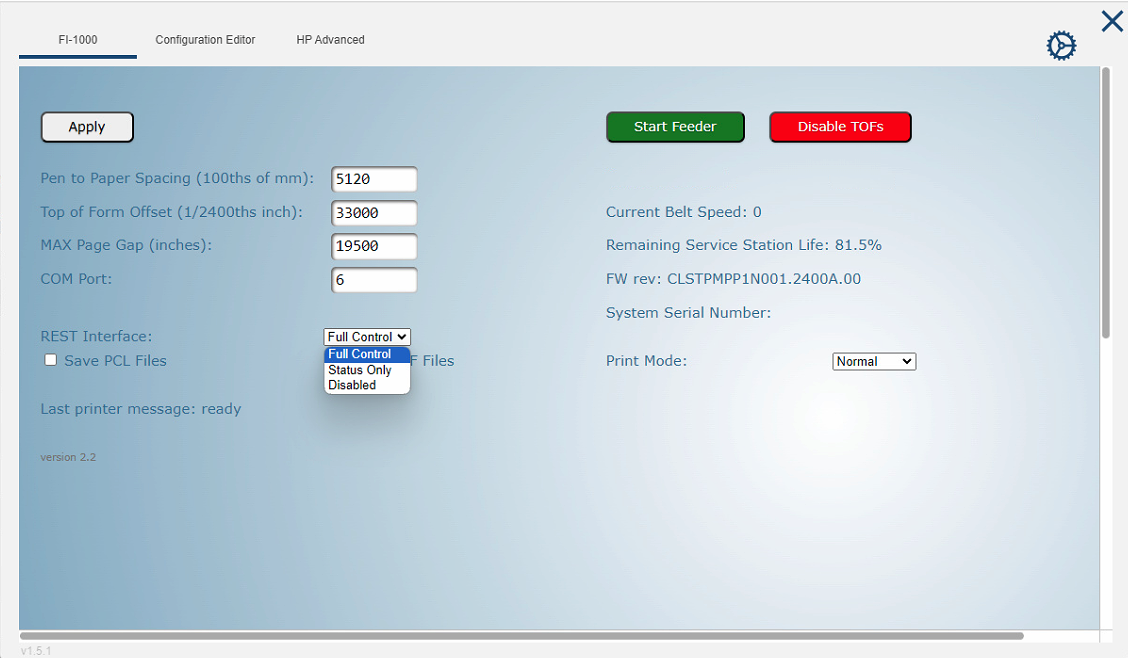
Task: Click the COM Port input field
Action: [x=374, y=280]
